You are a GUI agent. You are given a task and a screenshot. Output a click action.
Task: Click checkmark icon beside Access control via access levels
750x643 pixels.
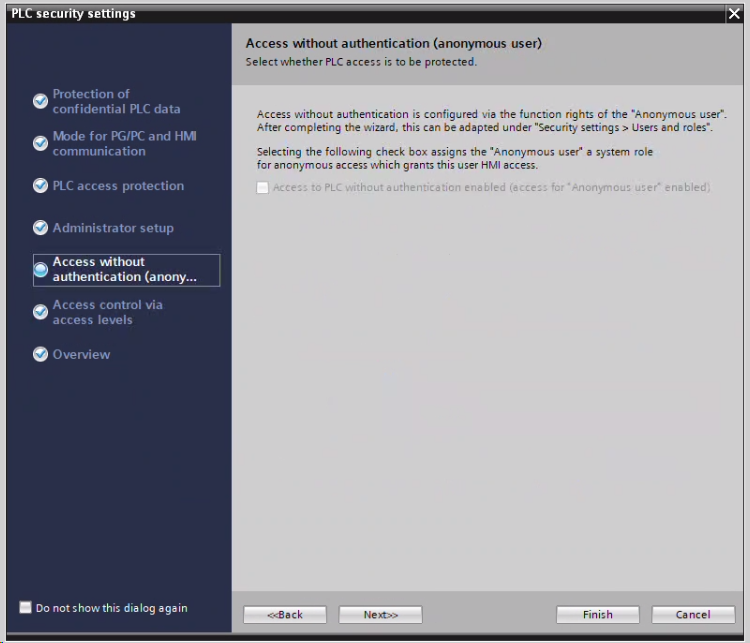pyautogui.click(x=41, y=312)
